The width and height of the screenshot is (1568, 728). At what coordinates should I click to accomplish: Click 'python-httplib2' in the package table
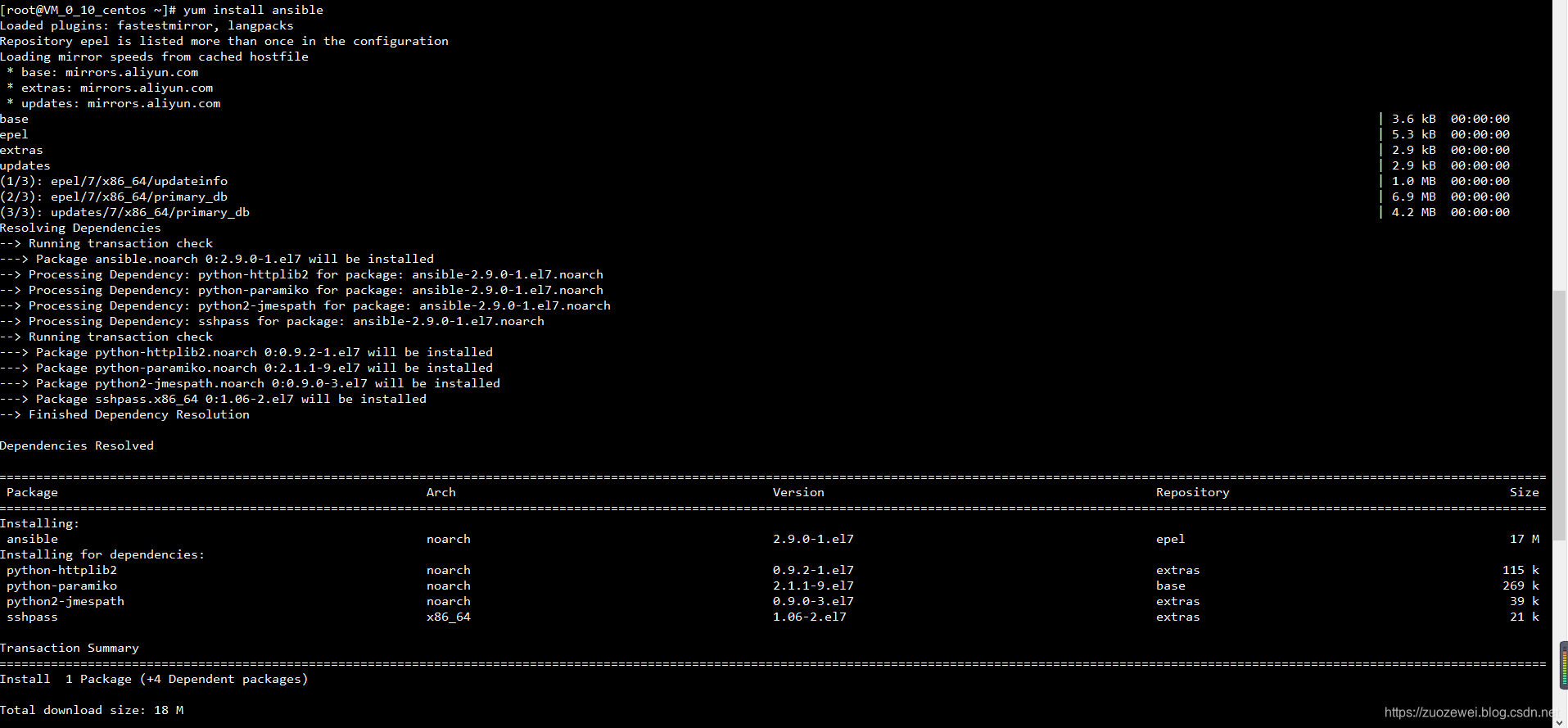(x=61, y=570)
